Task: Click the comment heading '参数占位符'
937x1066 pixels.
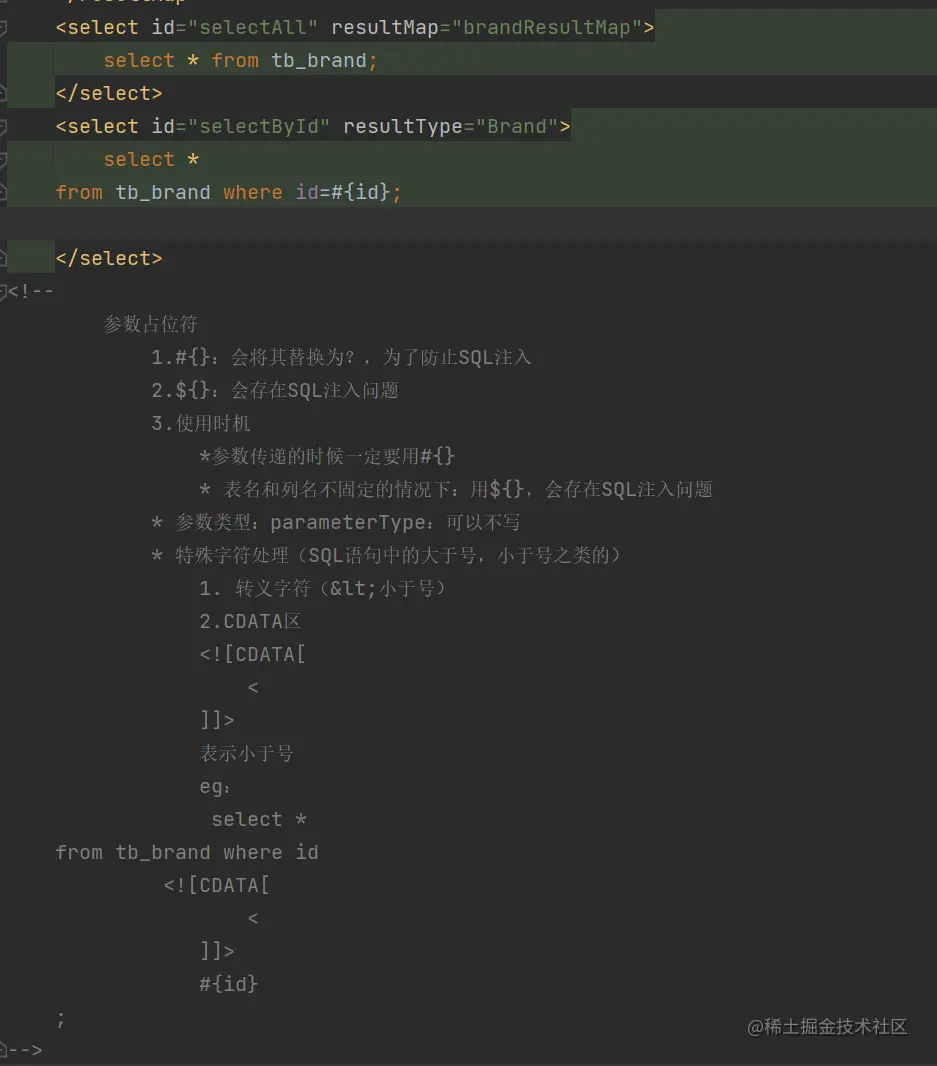Action: (x=150, y=324)
